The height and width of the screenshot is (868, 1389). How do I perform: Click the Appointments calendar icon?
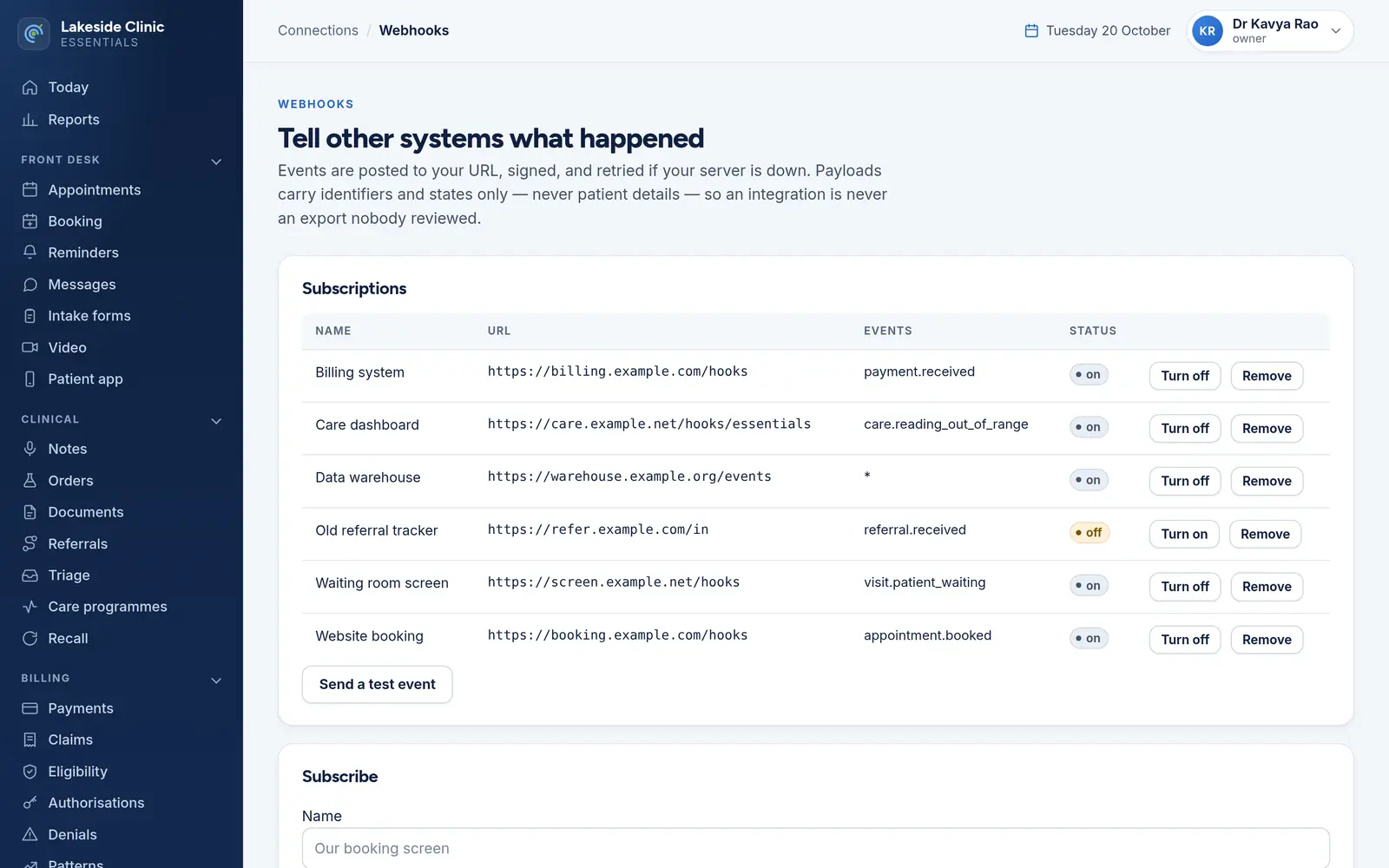[30, 190]
